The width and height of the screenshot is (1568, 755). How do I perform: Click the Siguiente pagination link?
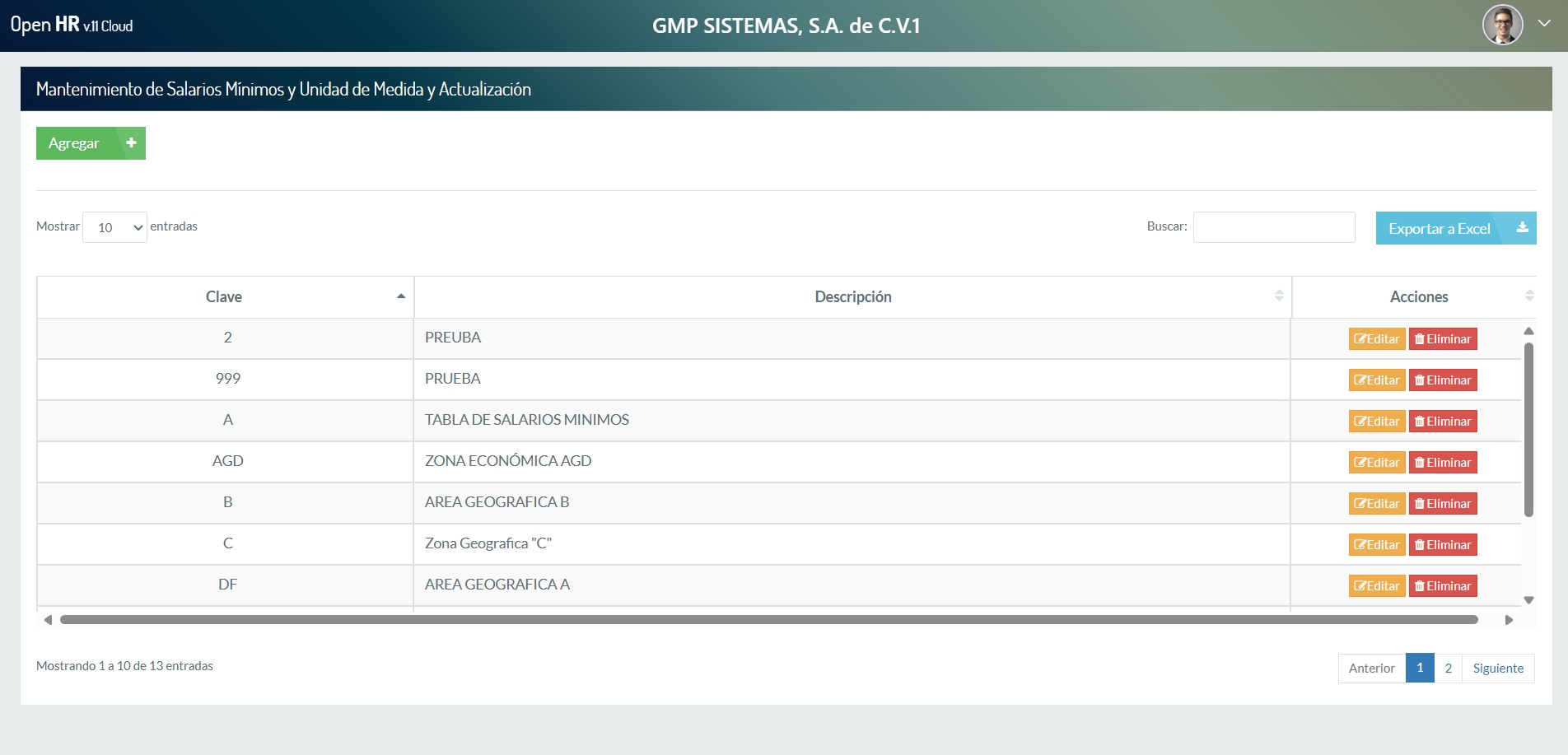pyautogui.click(x=1498, y=668)
